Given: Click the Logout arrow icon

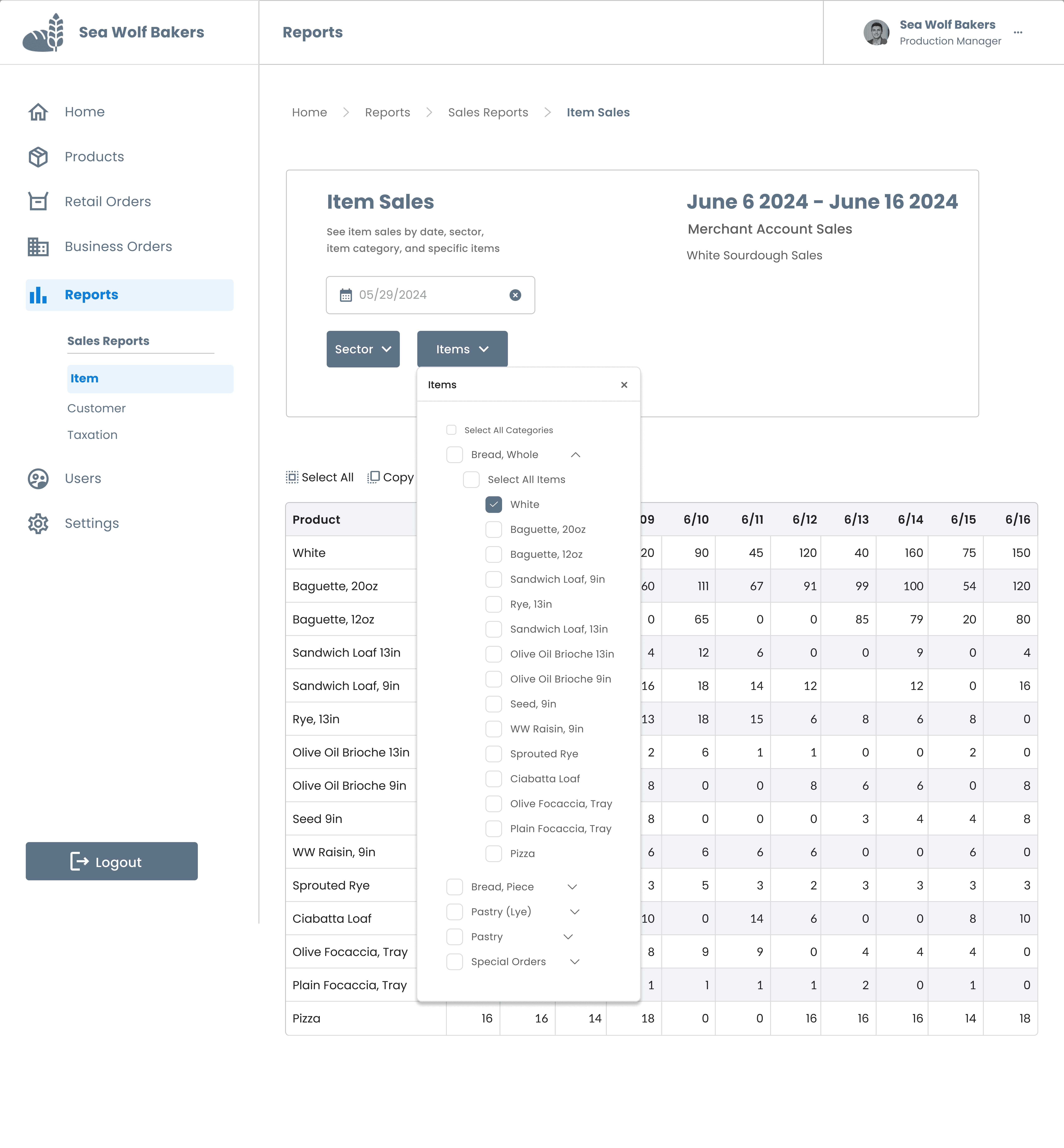Looking at the screenshot, I should point(79,861).
